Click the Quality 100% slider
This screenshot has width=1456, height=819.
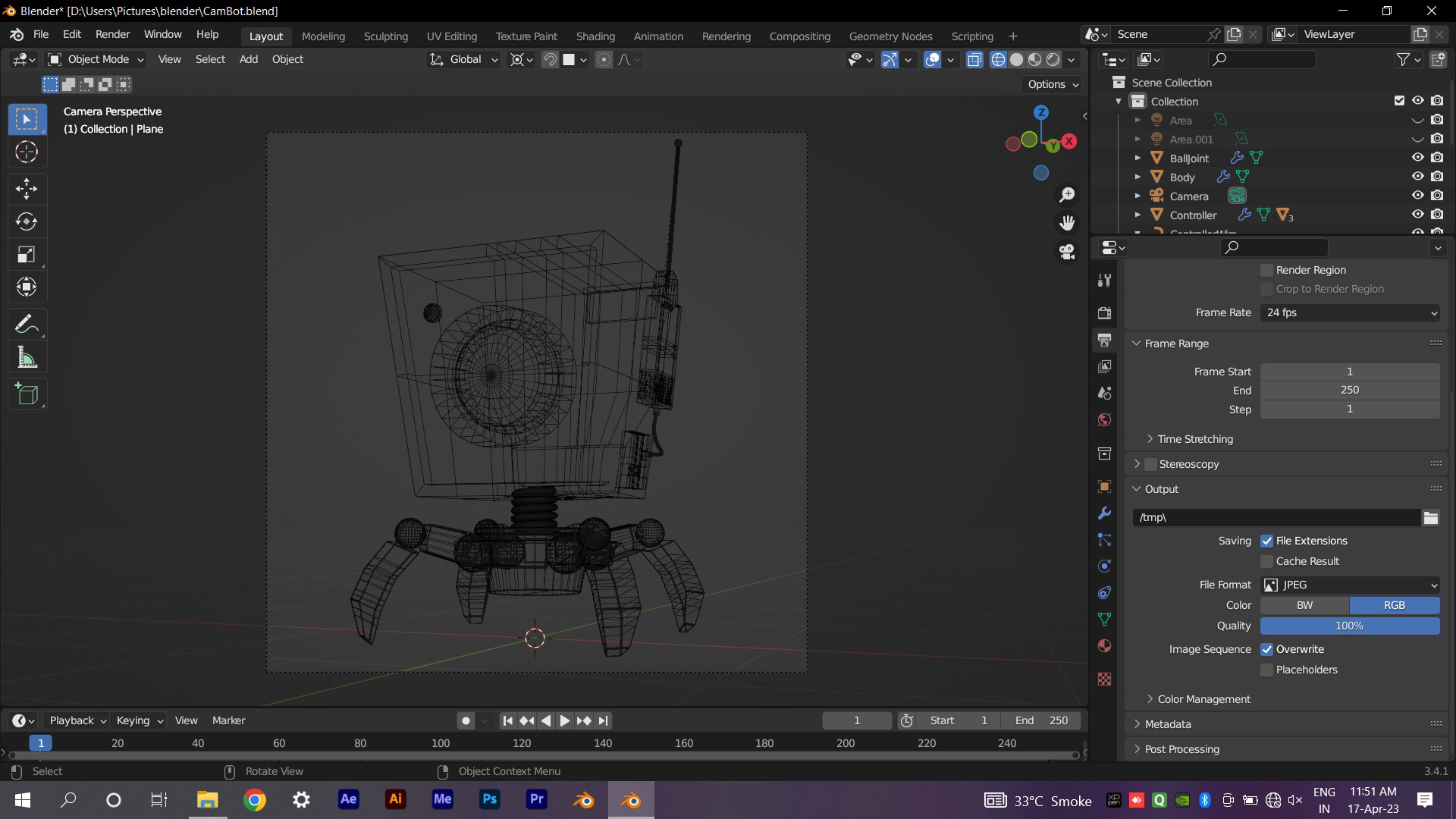point(1349,626)
